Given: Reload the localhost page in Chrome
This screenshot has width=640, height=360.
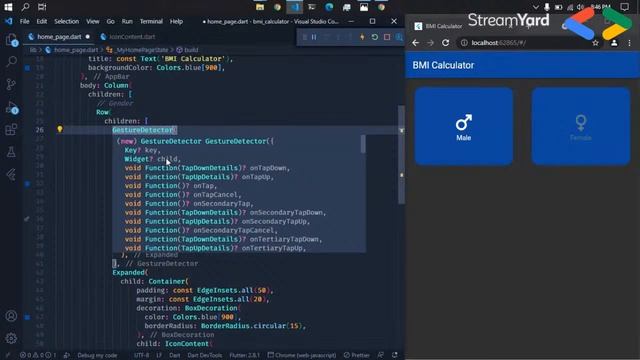Looking at the screenshot, I should [445, 43].
